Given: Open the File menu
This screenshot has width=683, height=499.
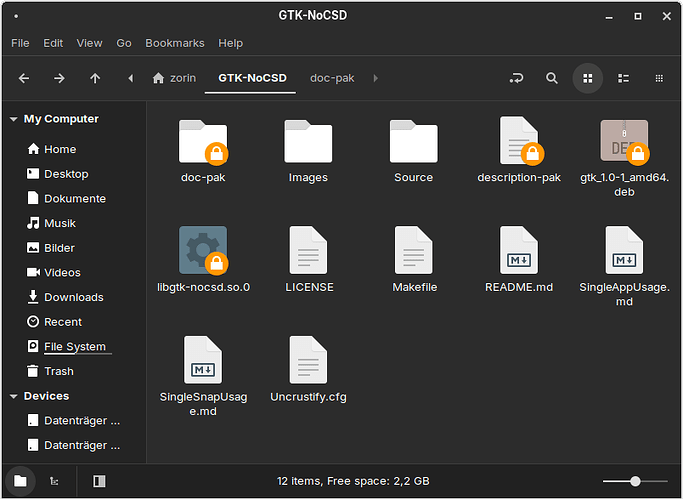Looking at the screenshot, I should click(x=20, y=43).
